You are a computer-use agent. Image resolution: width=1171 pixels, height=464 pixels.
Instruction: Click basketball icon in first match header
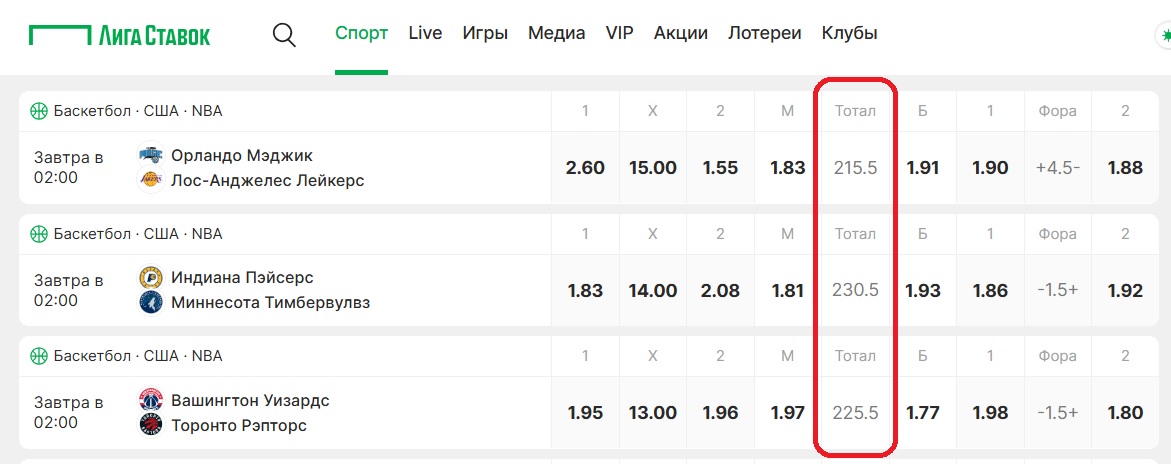tap(39, 111)
